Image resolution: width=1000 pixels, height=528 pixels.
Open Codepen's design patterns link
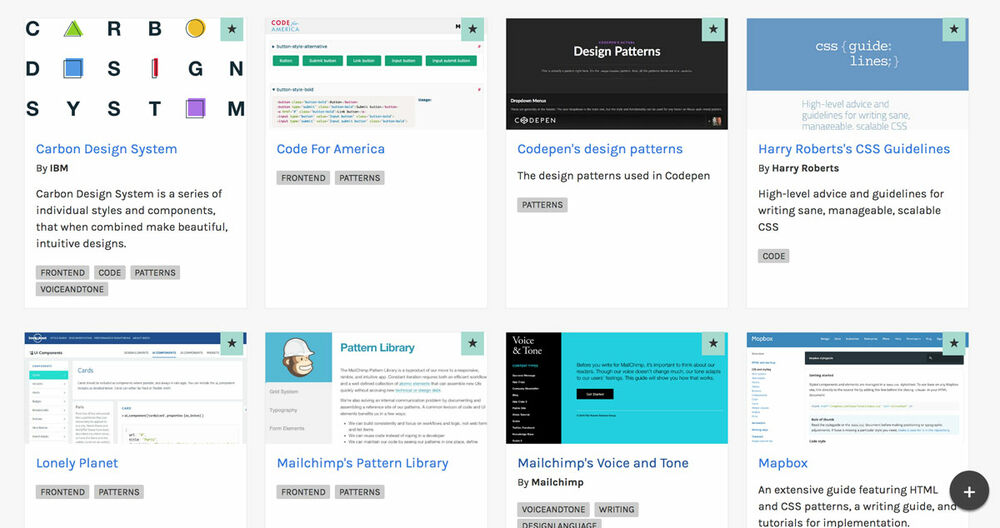(x=599, y=149)
